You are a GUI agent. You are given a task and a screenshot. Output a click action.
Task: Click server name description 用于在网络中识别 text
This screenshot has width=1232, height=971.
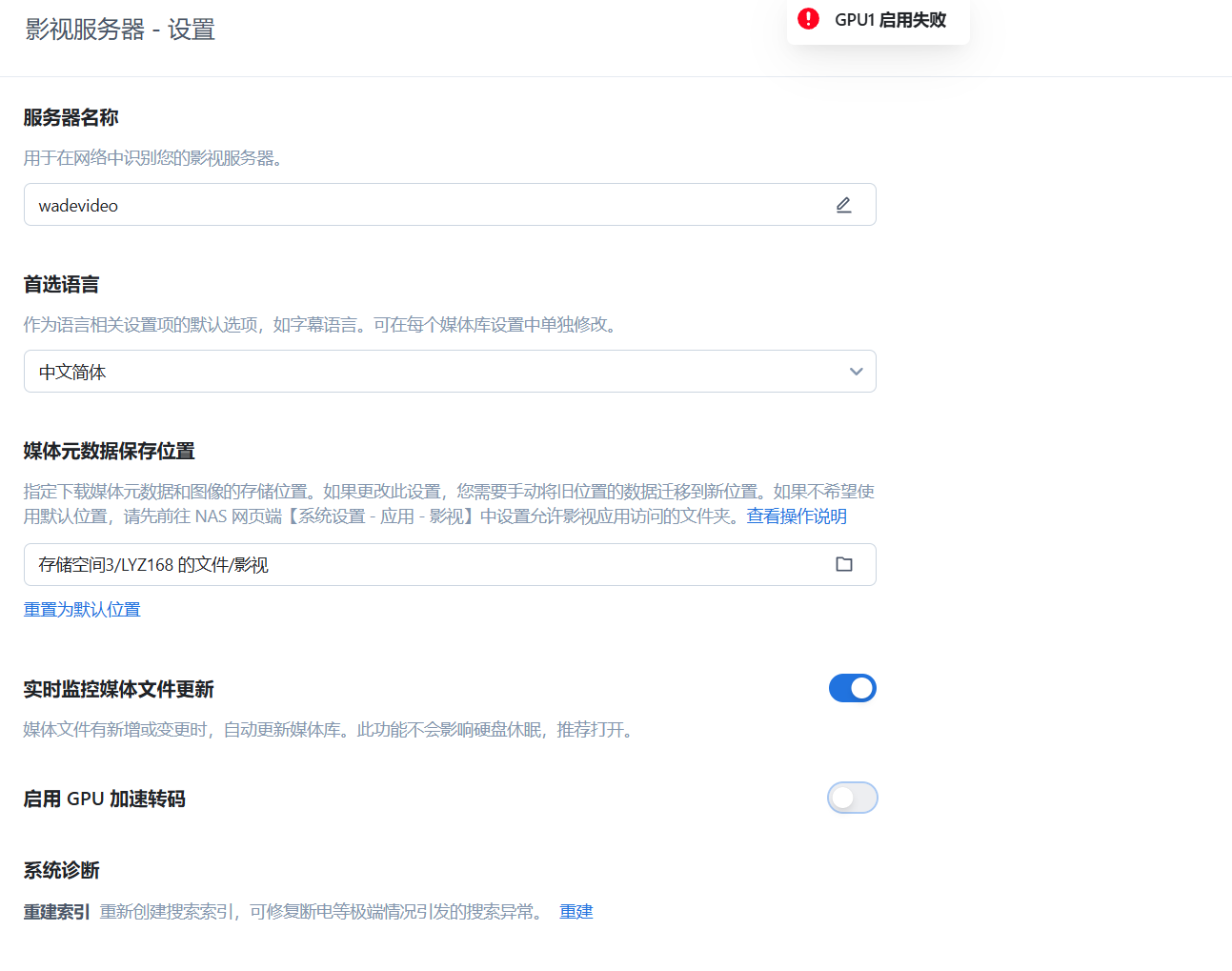tap(152, 158)
